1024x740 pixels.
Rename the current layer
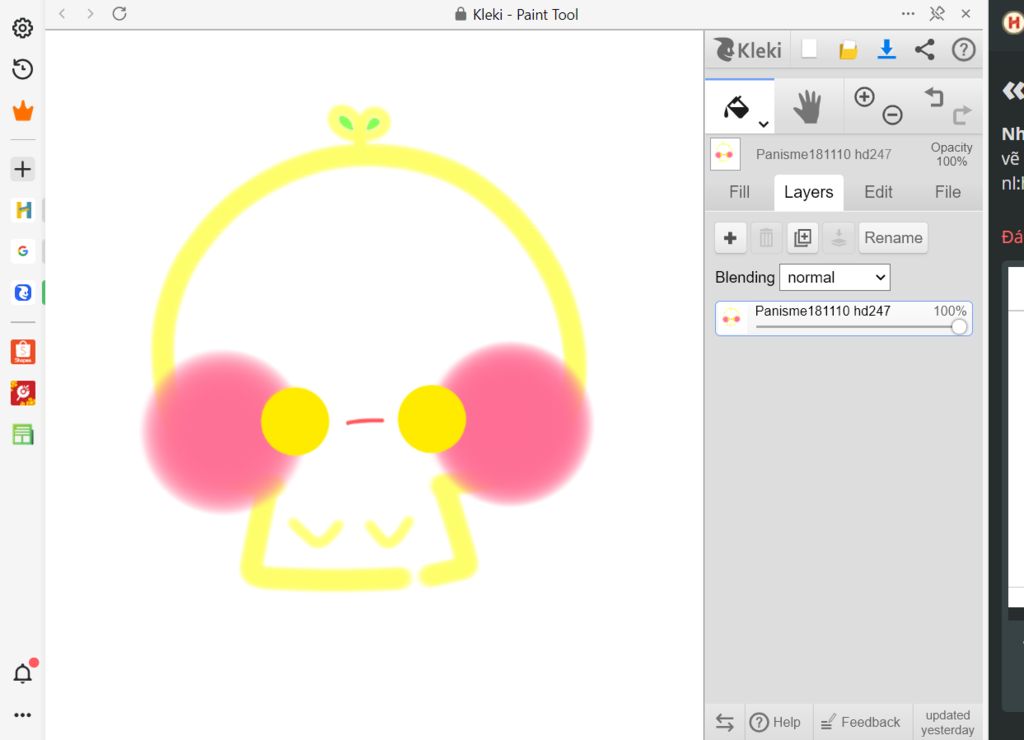click(893, 238)
